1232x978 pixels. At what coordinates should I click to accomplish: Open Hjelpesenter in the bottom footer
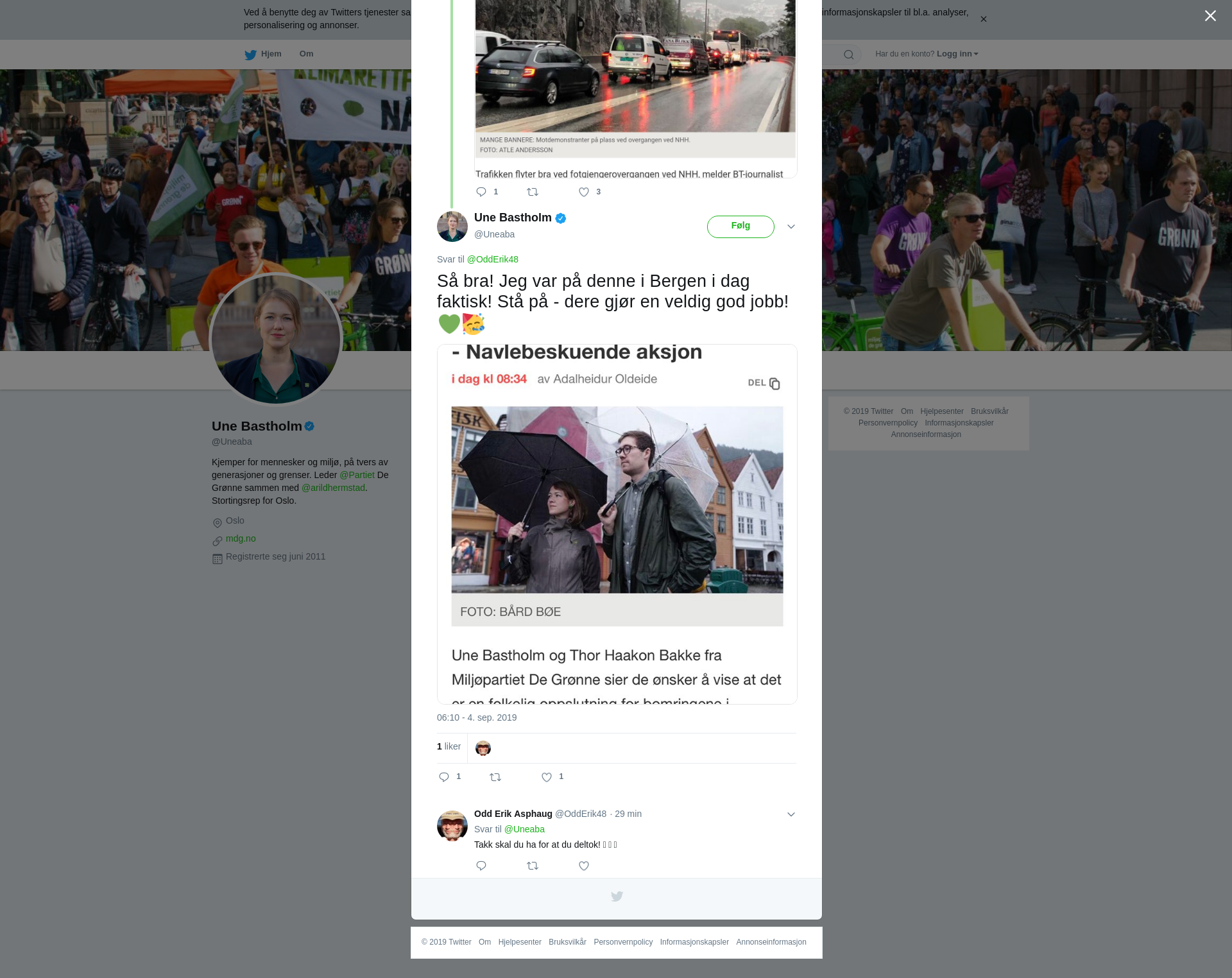(520, 942)
